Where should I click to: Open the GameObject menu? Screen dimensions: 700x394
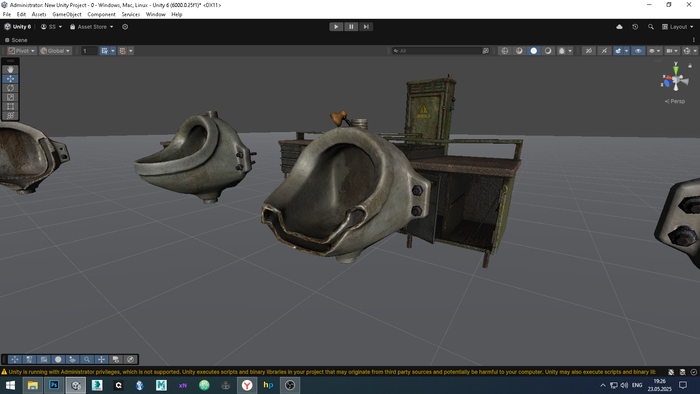pyautogui.click(x=67, y=14)
